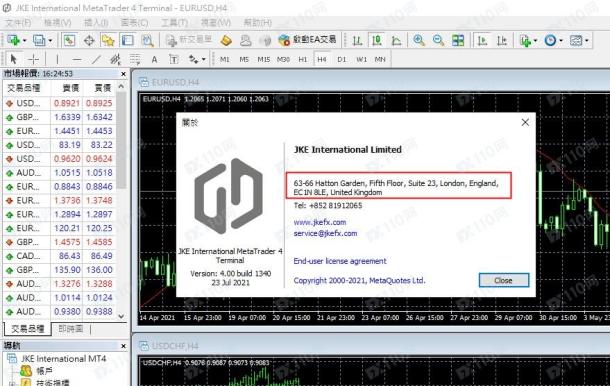The image size is (610, 386).
Task: Open the 圖表(C) menu
Action: tap(134, 23)
